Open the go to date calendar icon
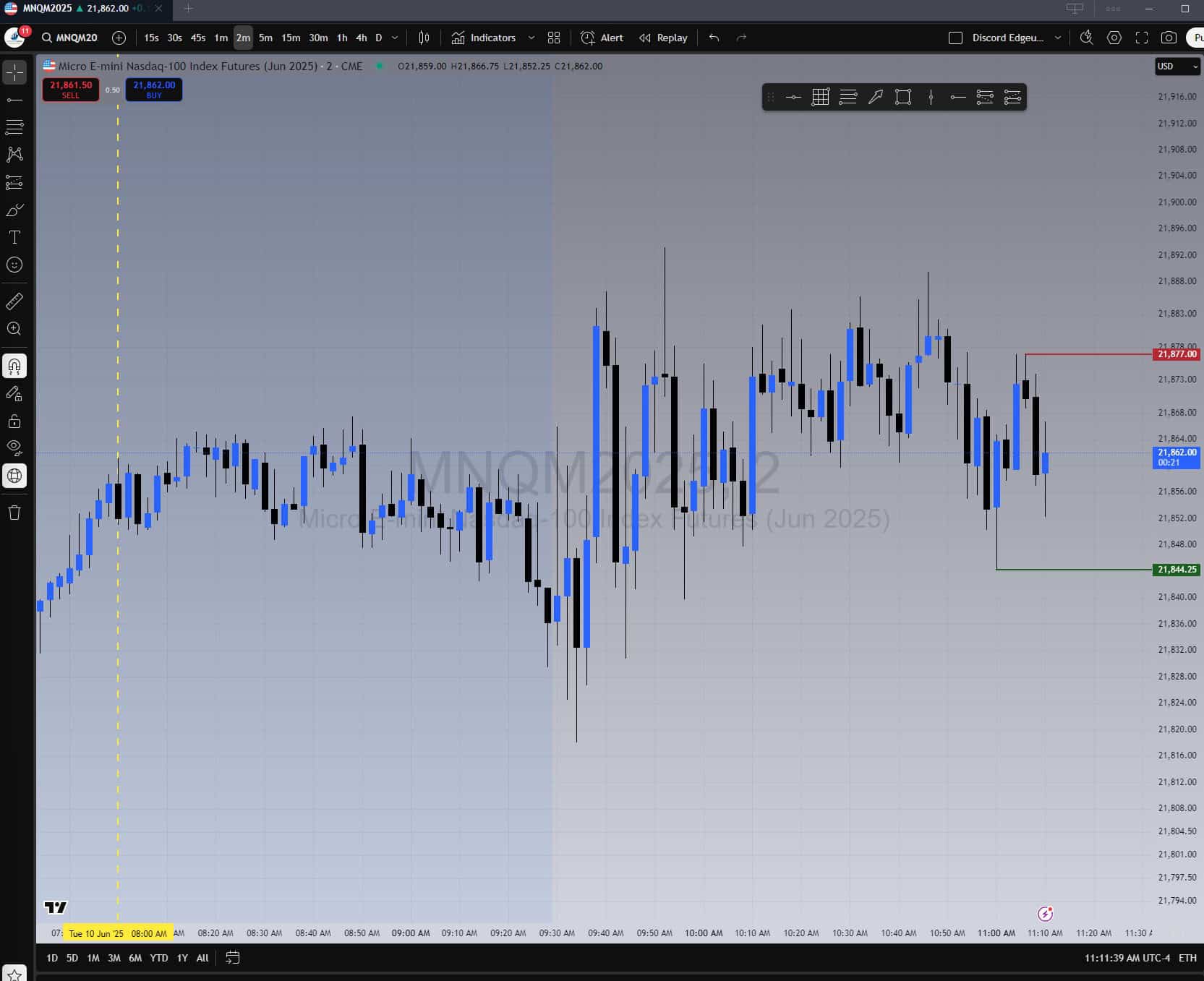The height and width of the screenshot is (981, 1204). pos(232,958)
